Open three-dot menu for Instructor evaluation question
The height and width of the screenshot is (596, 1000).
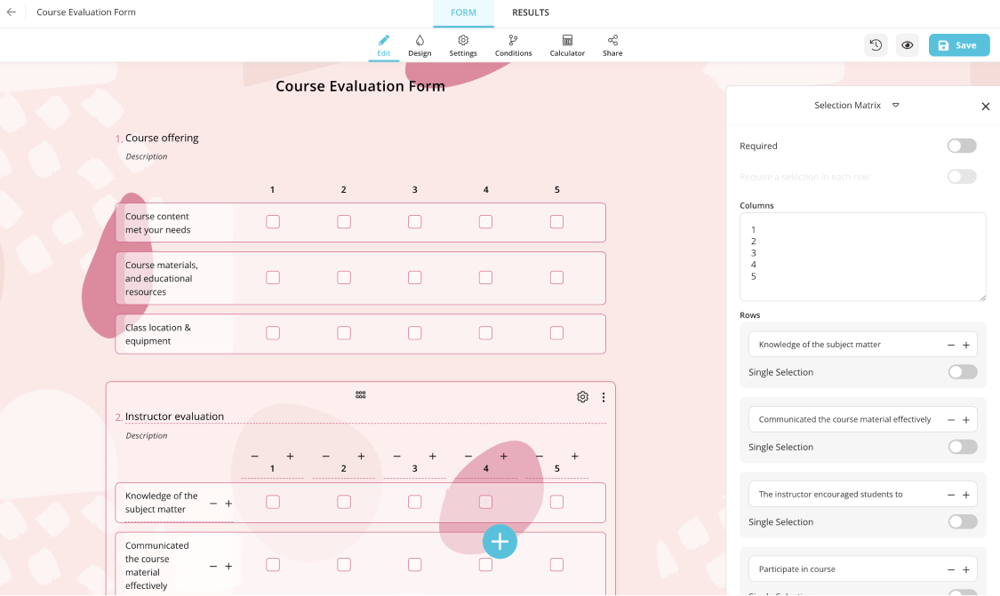603,397
